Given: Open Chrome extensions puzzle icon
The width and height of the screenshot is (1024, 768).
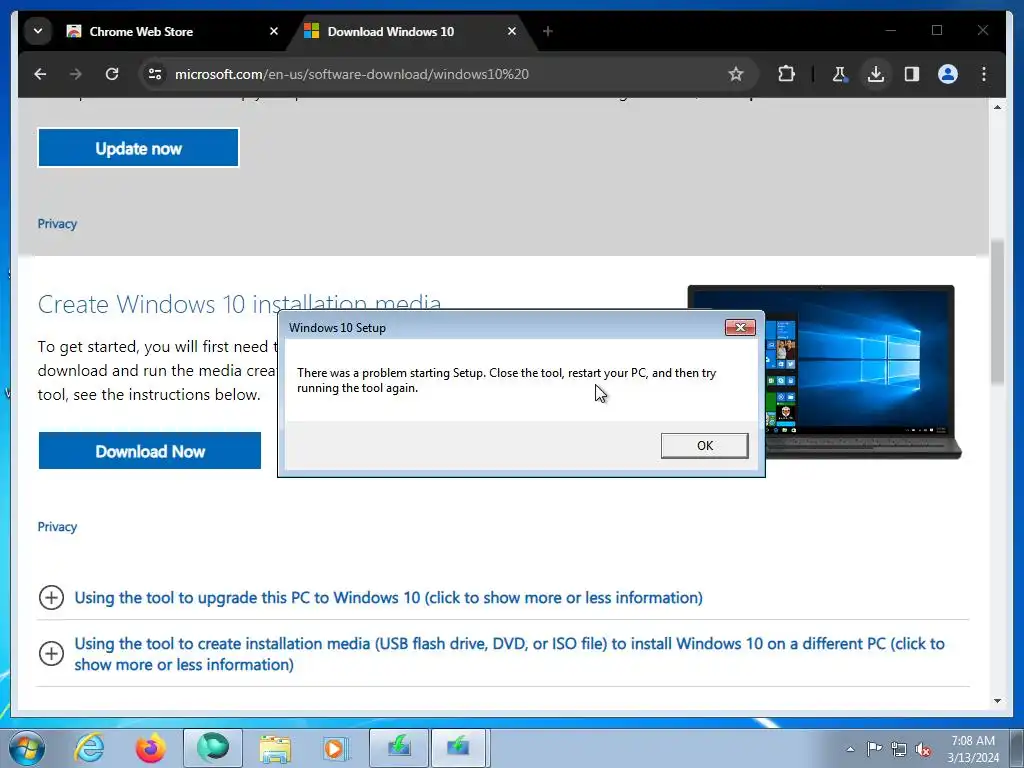Looking at the screenshot, I should pyautogui.click(x=786, y=74).
